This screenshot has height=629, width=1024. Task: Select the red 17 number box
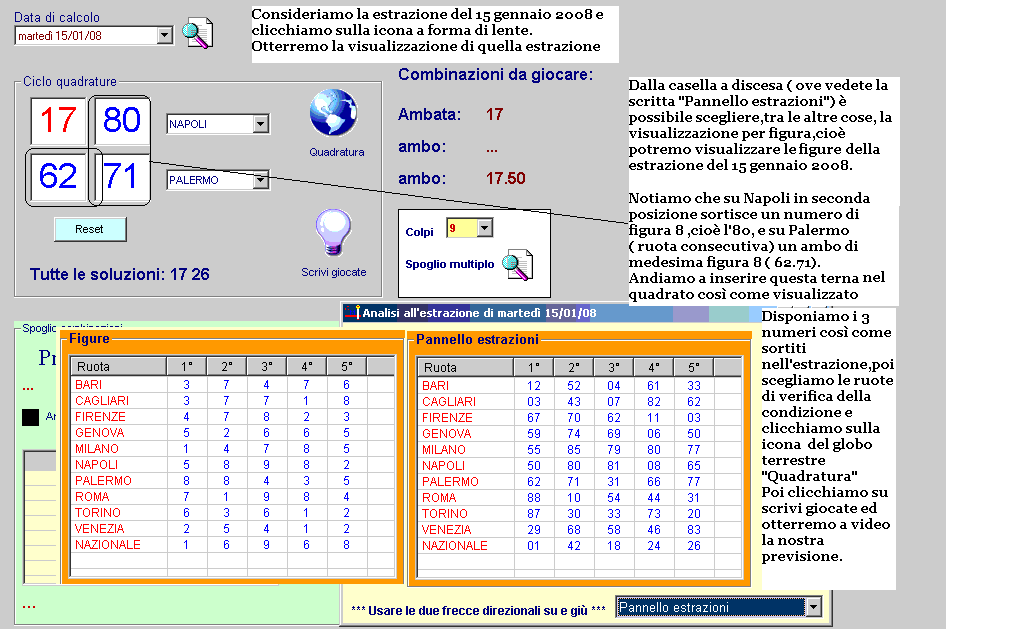(58, 120)
